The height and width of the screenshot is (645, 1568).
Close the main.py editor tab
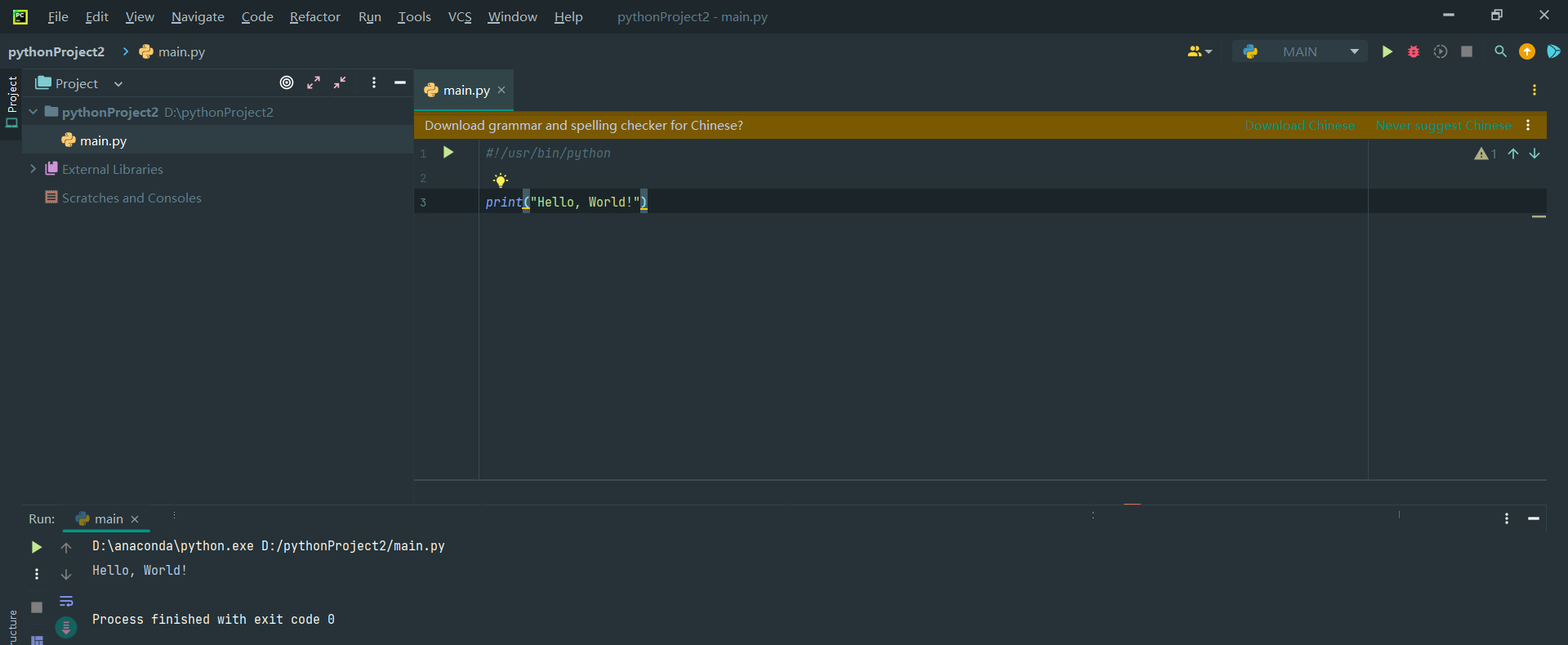501,90
